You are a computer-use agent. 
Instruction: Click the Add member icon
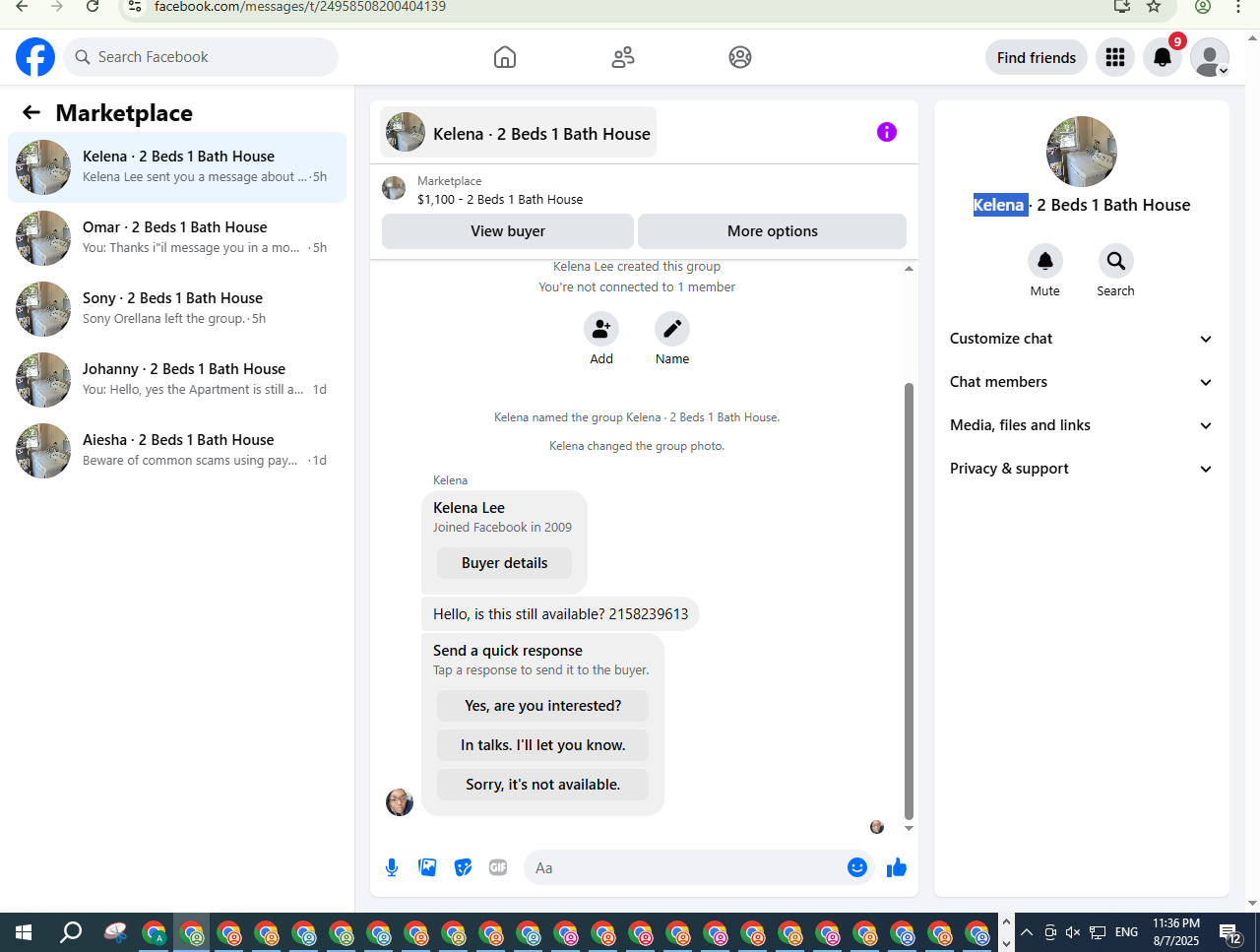[601, 329]
